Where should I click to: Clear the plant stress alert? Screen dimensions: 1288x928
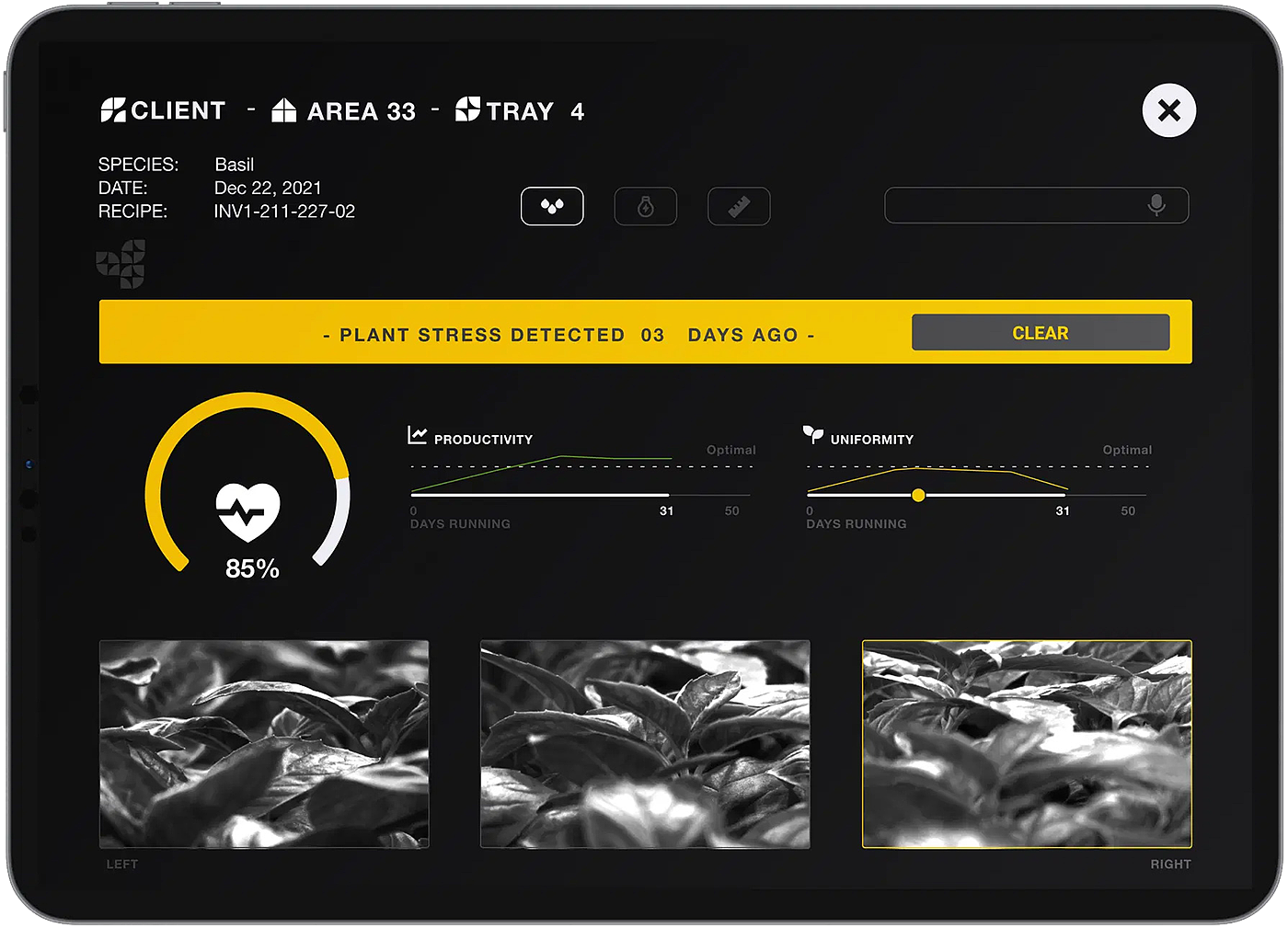click(1041, 333)
